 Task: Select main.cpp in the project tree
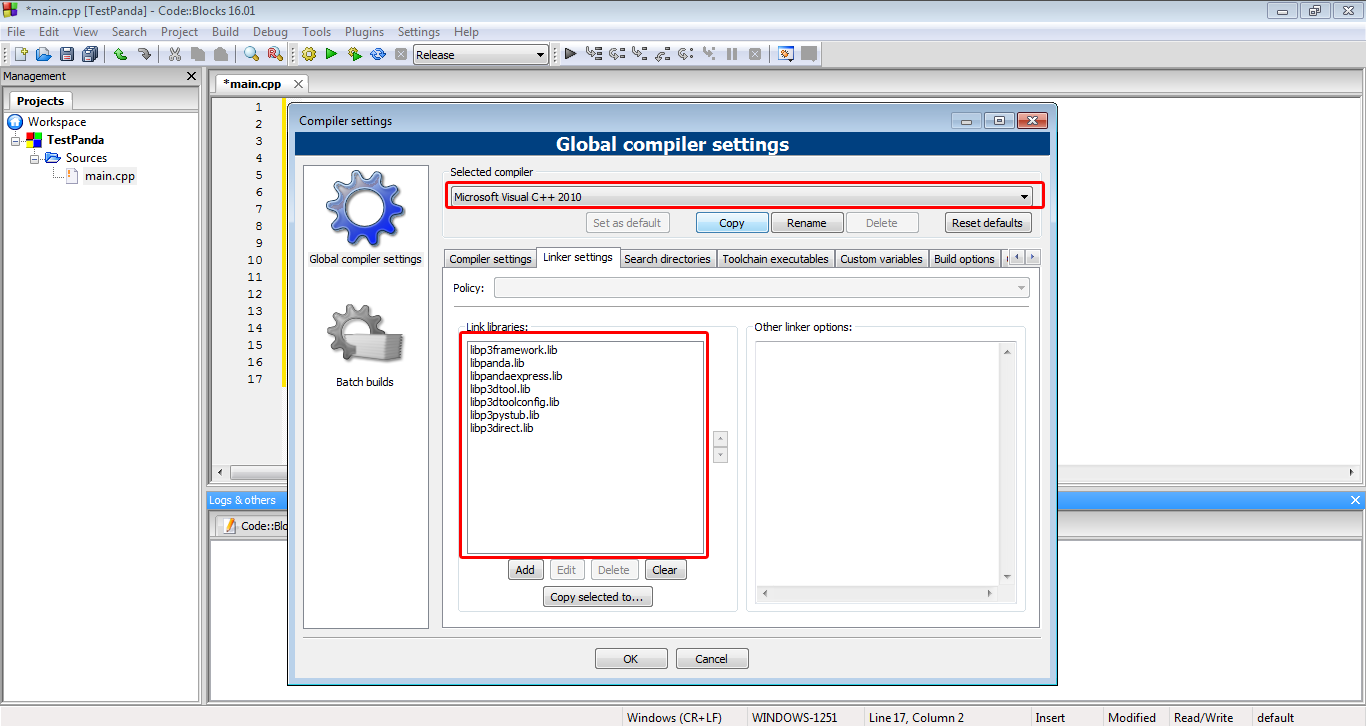click(x=109, y=176)
